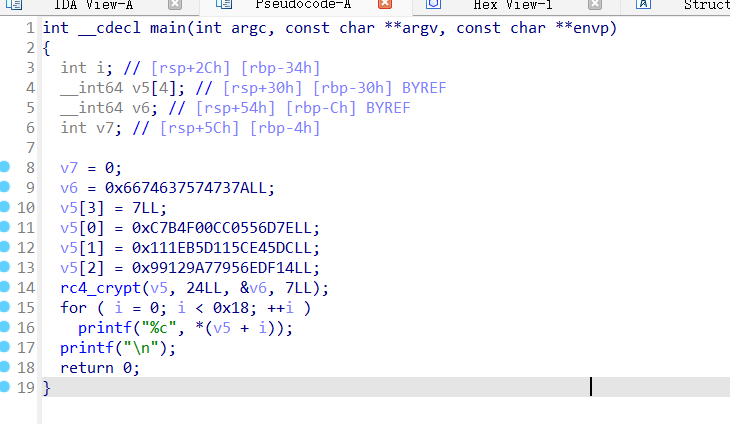
Task: Switch to the IDA View-A tab
Action: (x=94, y=5)
